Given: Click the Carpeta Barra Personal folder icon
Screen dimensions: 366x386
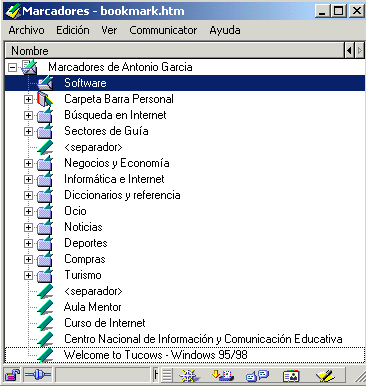Looking at the screenshot, I should (45, 99).
